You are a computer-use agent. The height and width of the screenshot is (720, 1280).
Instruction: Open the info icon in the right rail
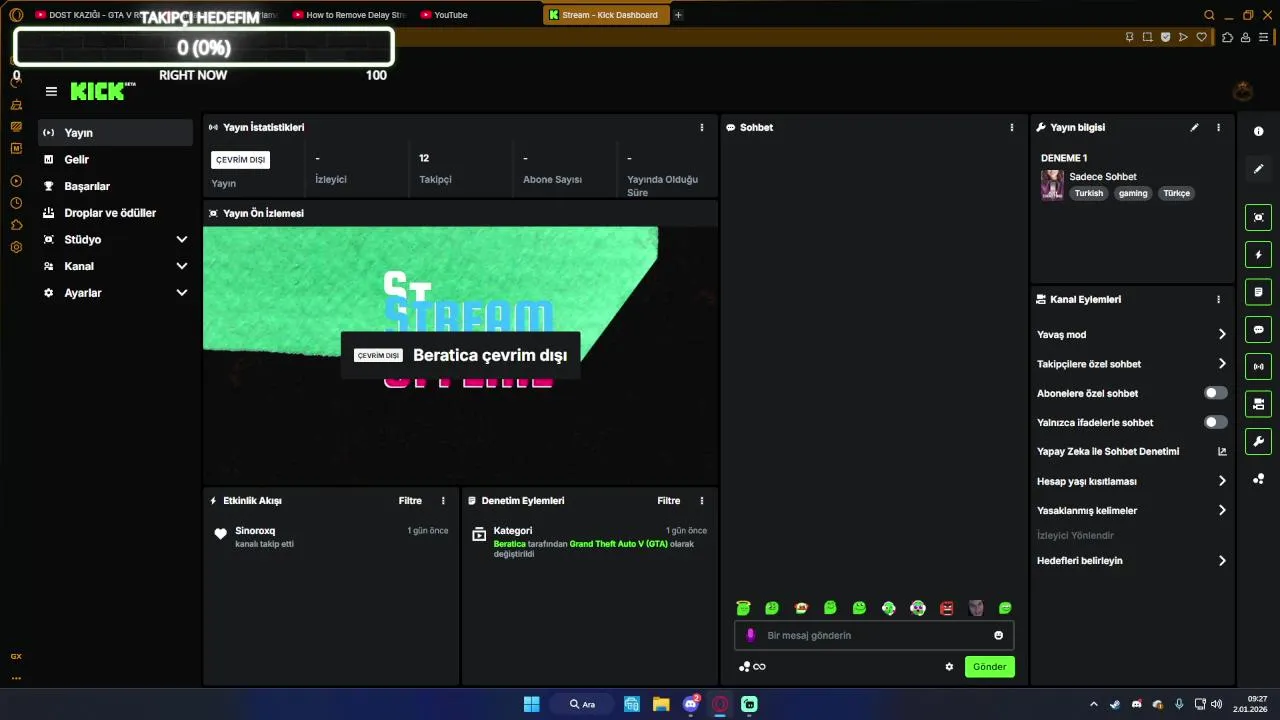click(1258, 132)
